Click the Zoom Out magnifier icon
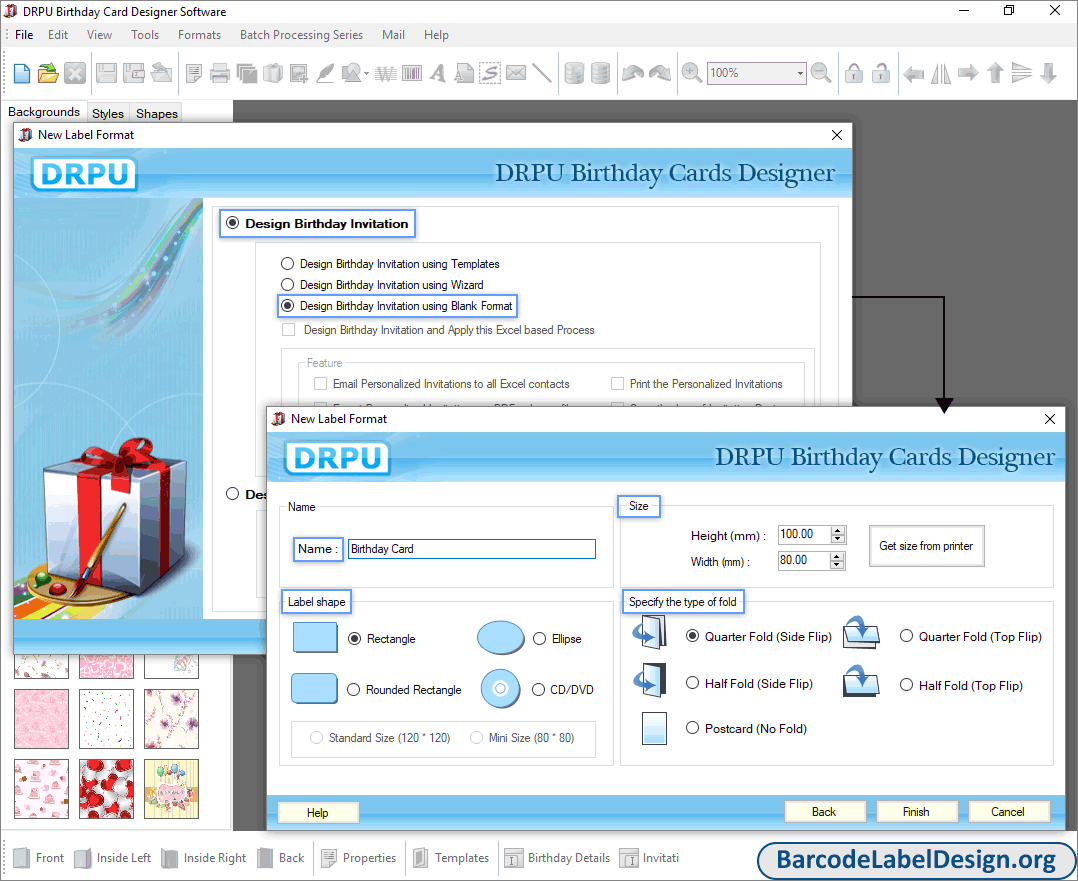Image resolution: width=1078 pixels, height=881 pixels. click(x=821, y=73)
